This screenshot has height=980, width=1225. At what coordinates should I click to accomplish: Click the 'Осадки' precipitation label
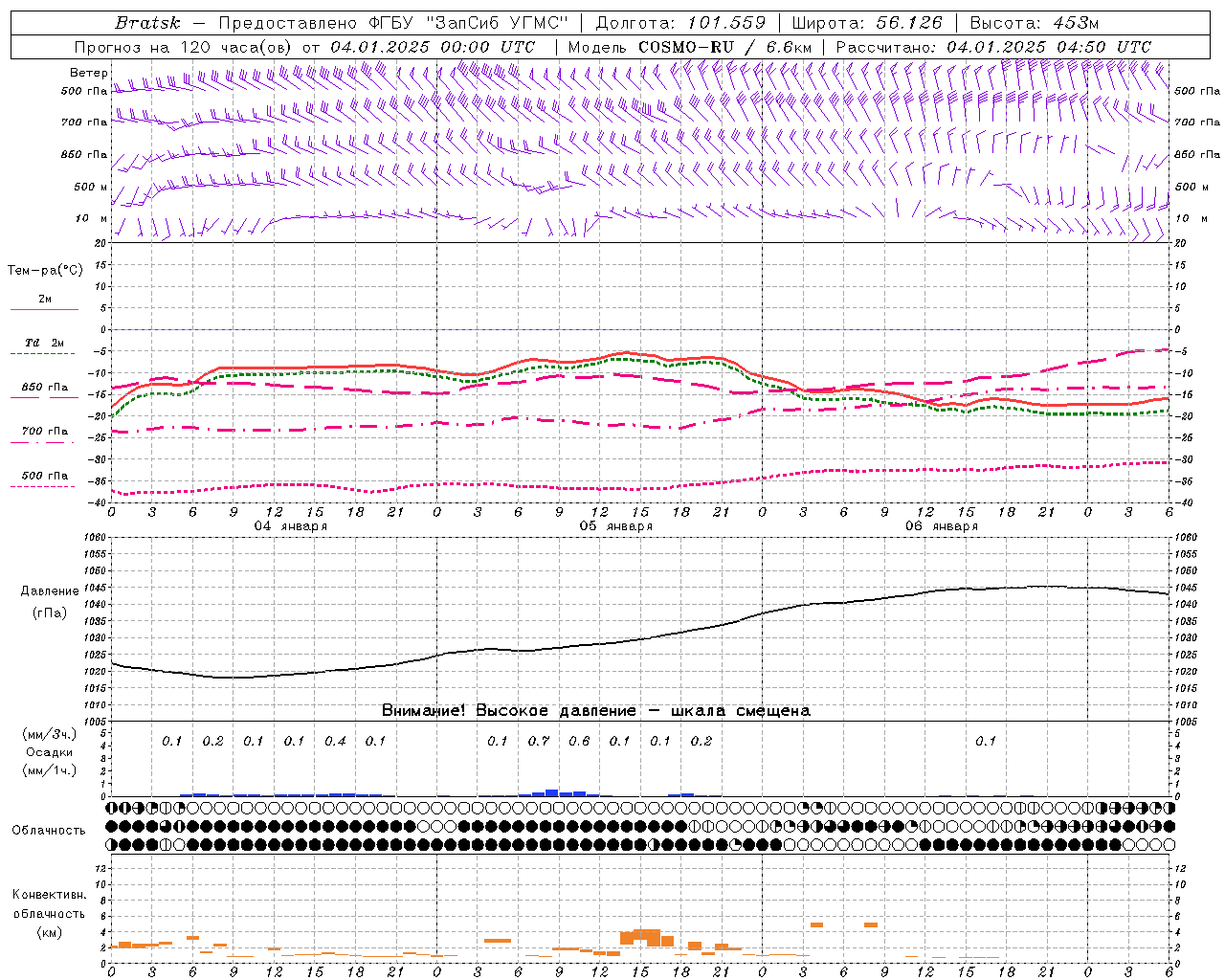[50, 752]
